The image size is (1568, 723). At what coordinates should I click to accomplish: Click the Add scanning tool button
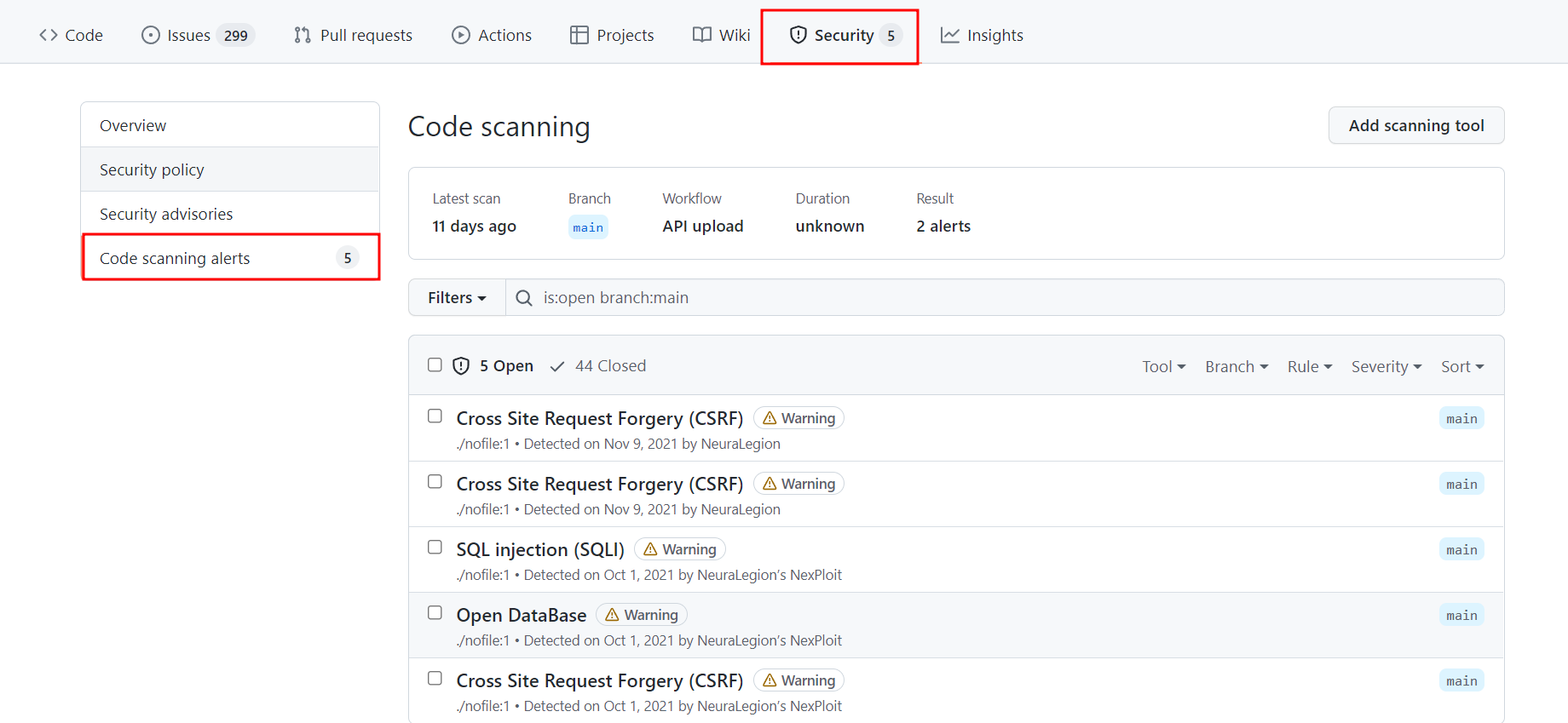point(1416,125)
